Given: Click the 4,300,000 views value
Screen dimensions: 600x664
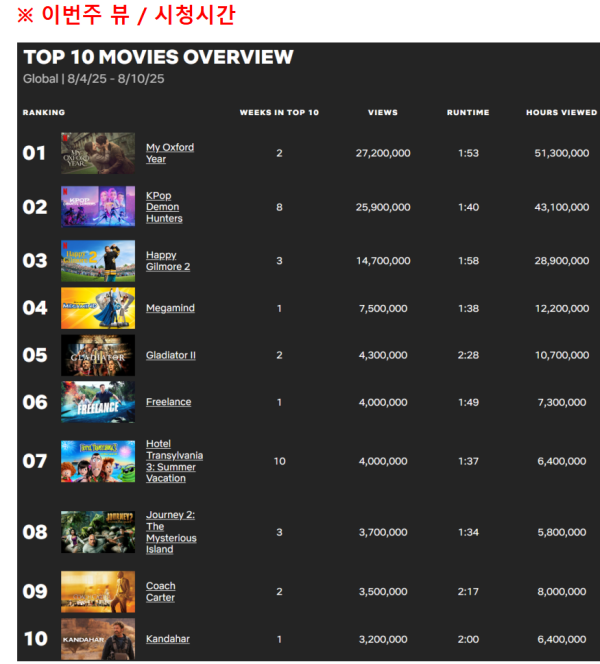Looking at the screenshot, I should (383, 355).
